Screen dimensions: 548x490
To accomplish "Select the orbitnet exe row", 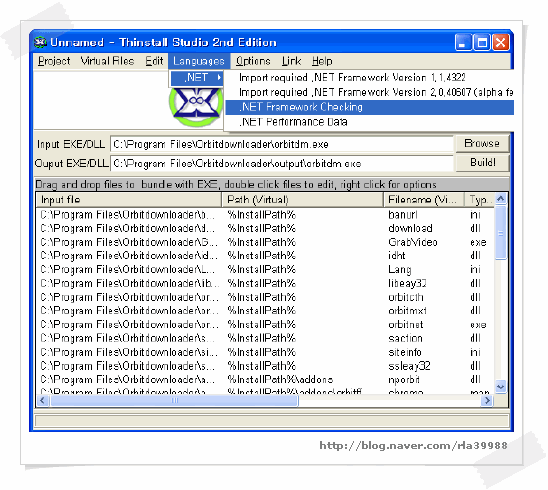I will coord(265,325).
